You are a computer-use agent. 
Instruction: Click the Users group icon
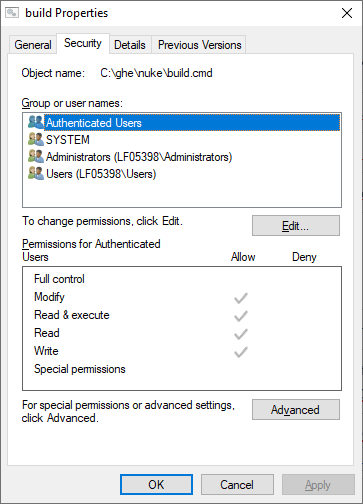[36, 173]
